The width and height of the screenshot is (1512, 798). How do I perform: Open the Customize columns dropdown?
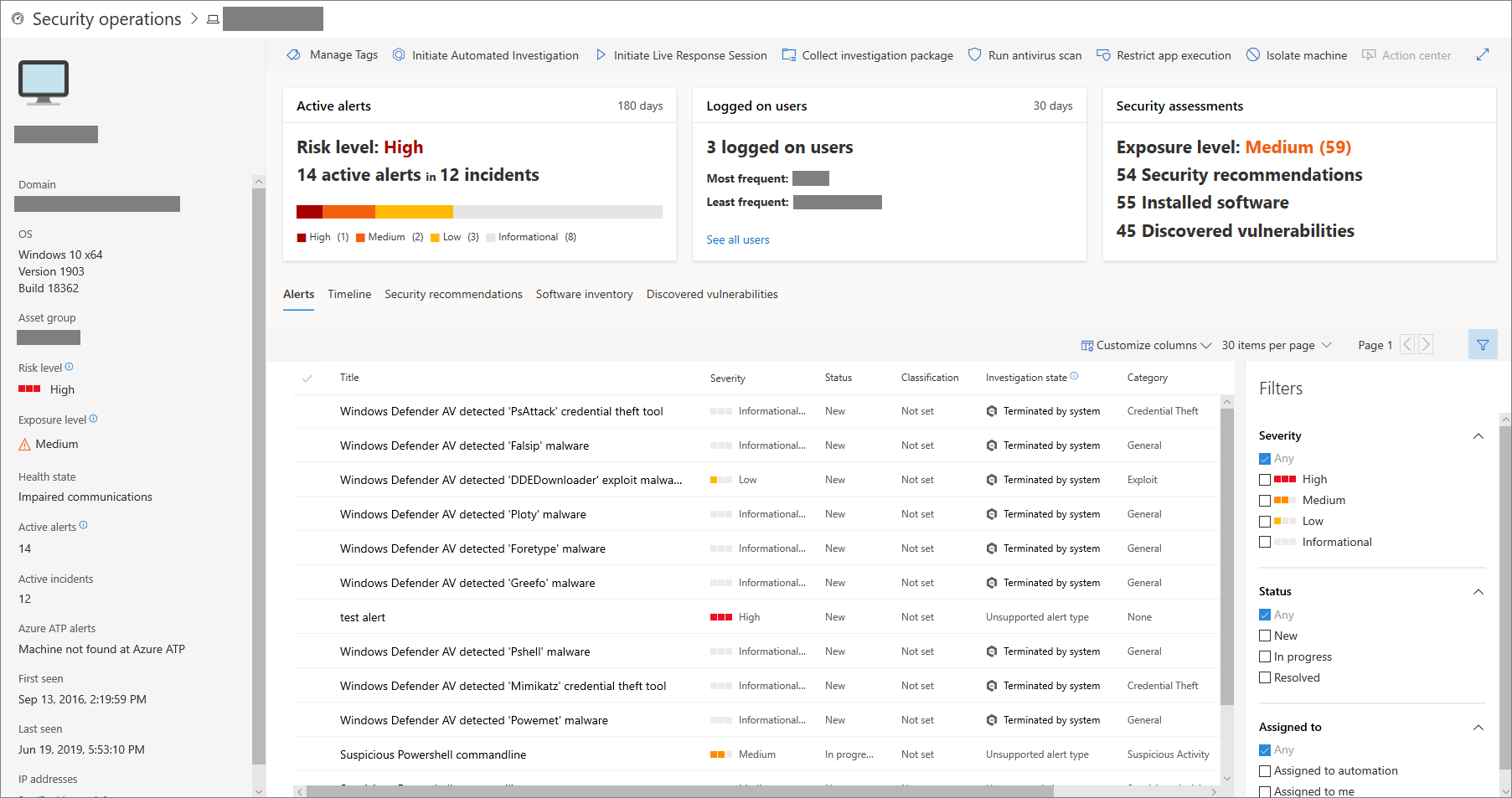pos(1146,345)
